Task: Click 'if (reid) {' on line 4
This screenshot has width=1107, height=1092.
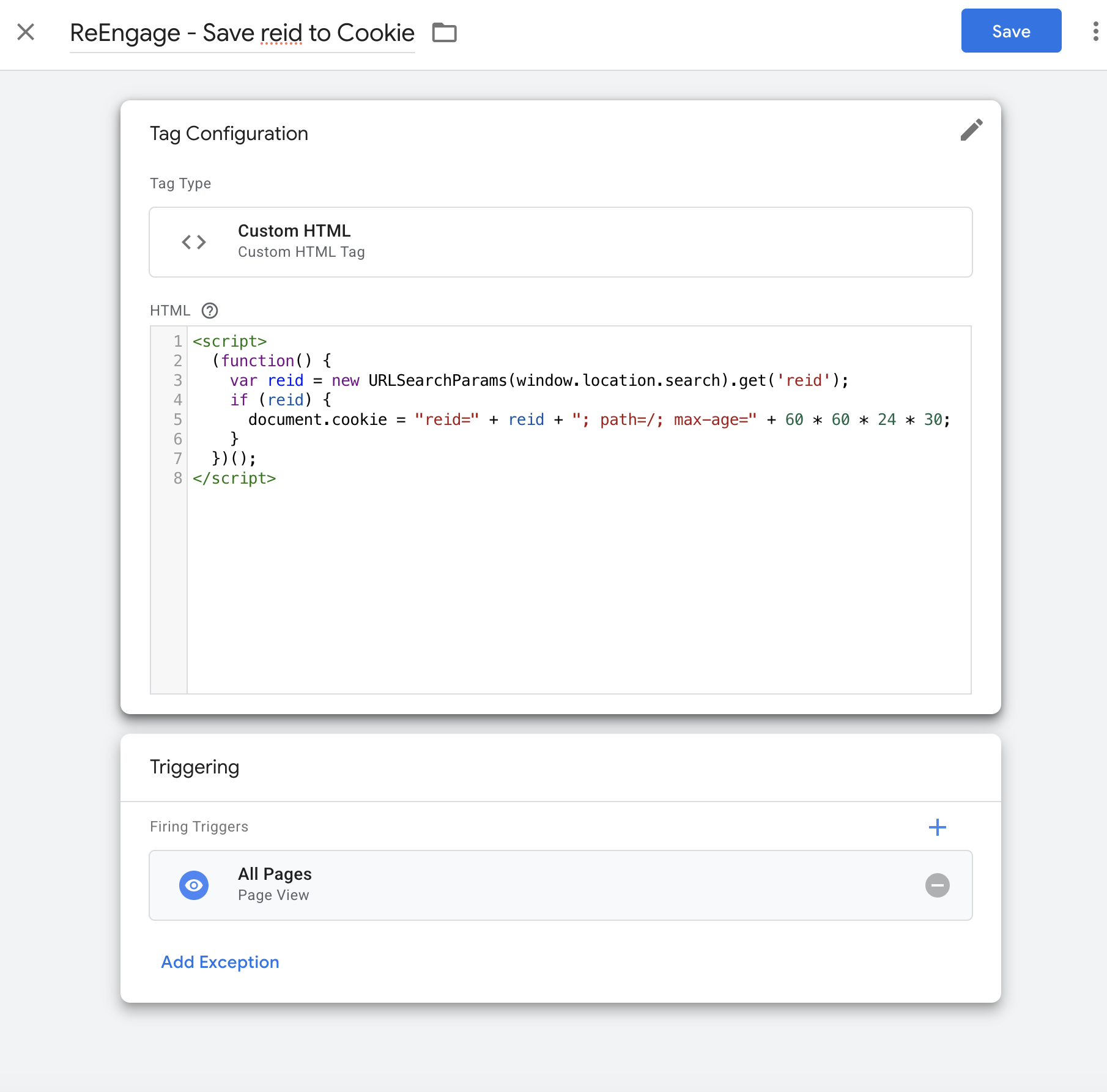Action: pos(281,400)
